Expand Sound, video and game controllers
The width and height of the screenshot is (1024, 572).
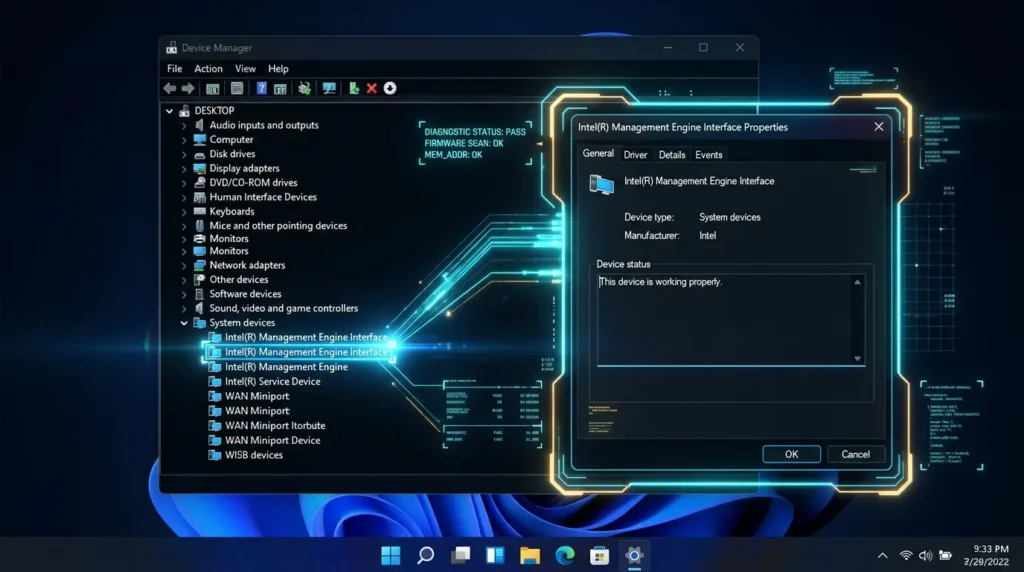click(184, 309)
